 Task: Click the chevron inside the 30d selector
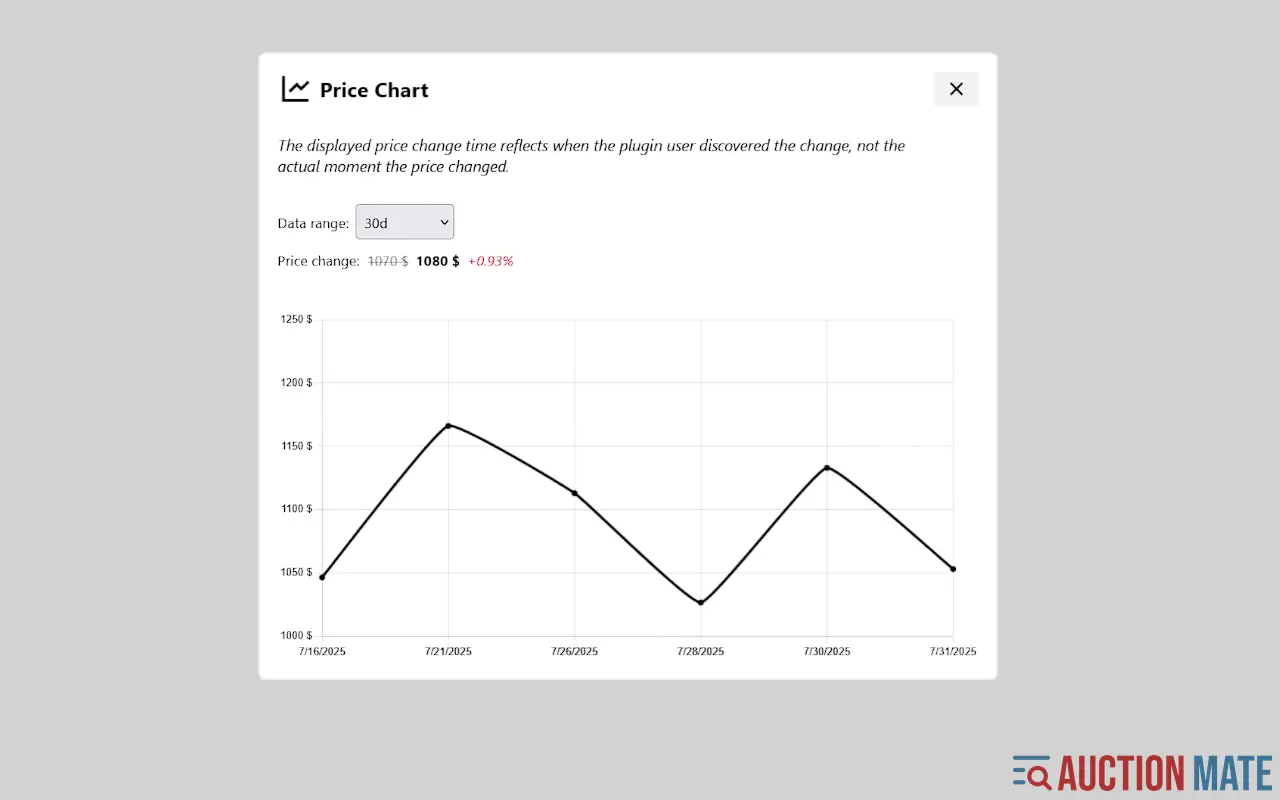click(x=443, y=222)
